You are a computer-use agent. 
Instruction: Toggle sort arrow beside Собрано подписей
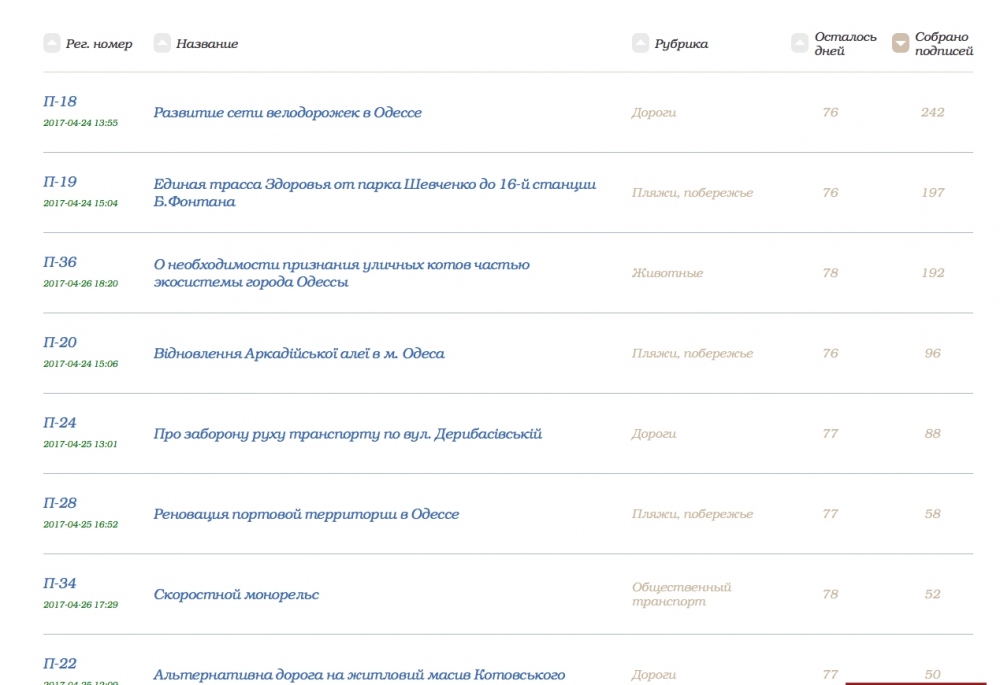pos(901,43)
